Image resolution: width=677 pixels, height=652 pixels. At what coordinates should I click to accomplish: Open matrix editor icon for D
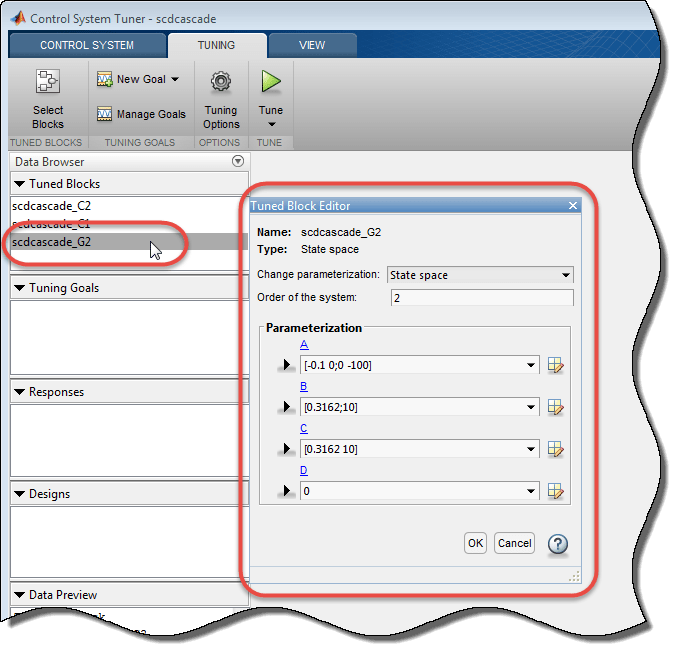point(556,491)
